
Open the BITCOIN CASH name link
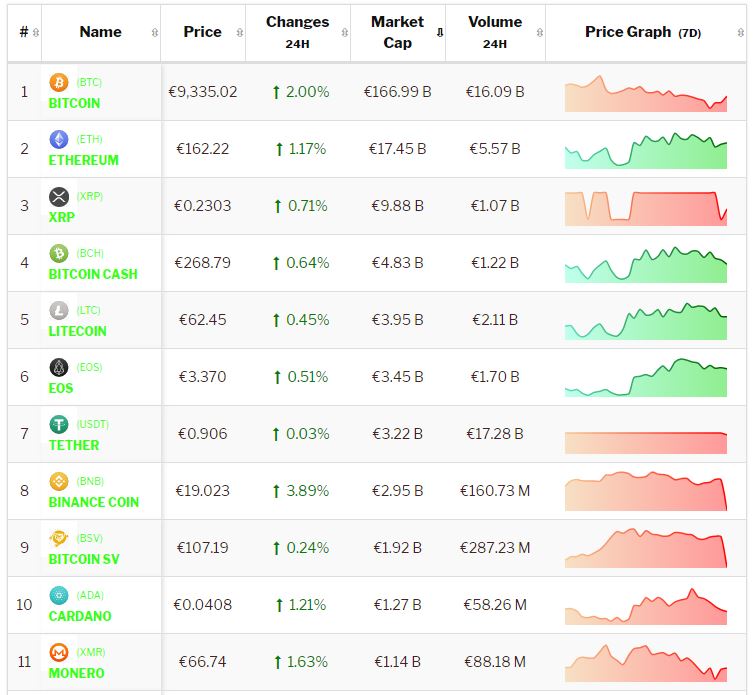click(93, 274)
